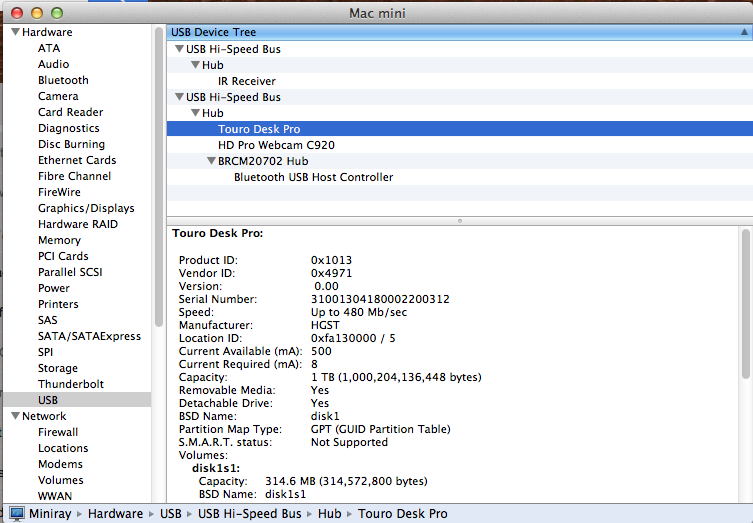Click the split pane divider handle
The height and width of the screenshot is (523, 753).
pos(460,221)
